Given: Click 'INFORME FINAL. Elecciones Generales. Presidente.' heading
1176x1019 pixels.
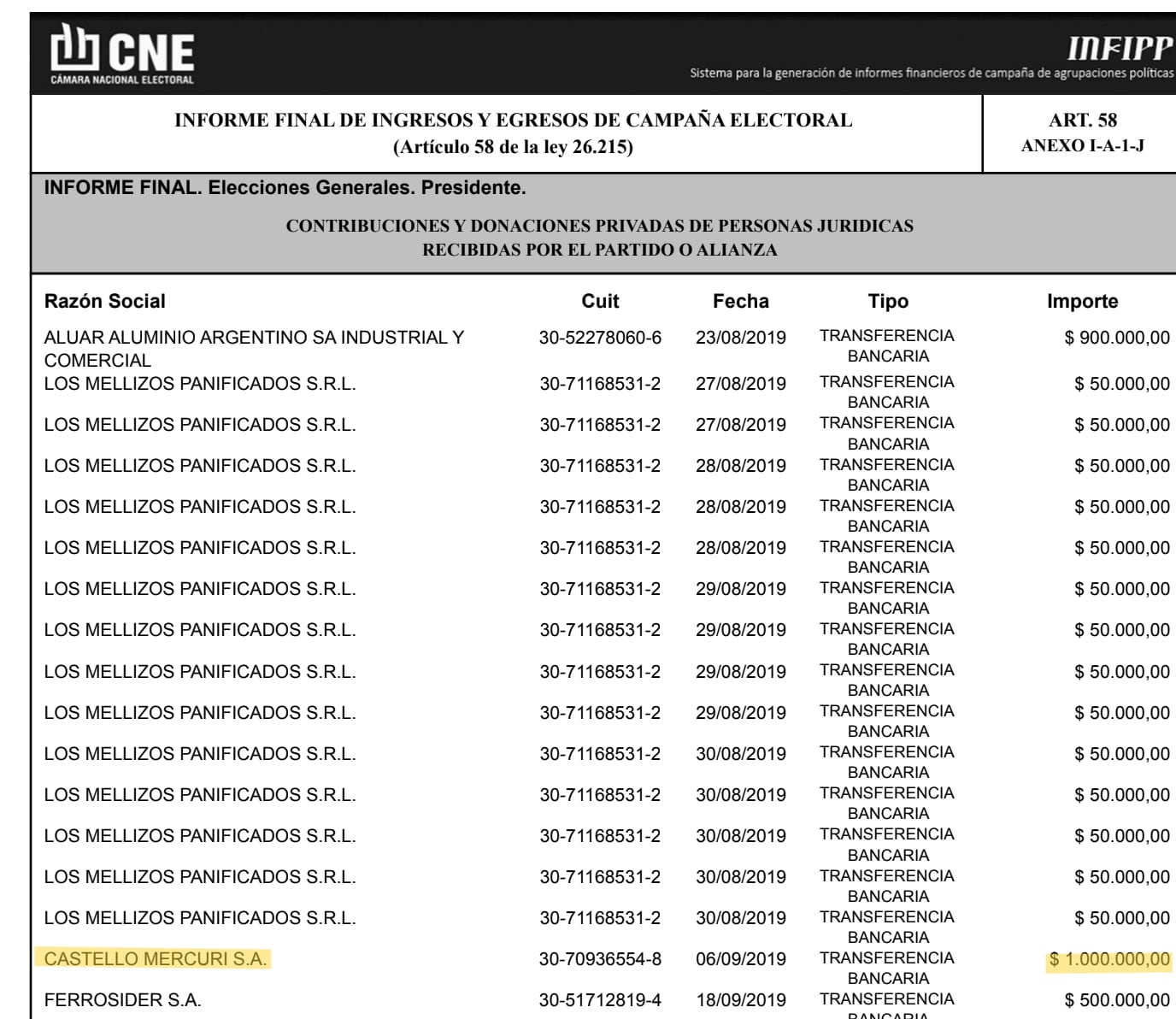Looking at the screenshot, I should click(x=285, y=187).
